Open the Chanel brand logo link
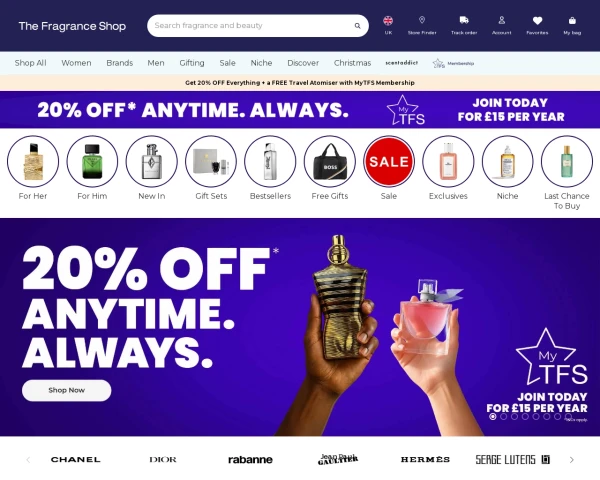 [75, 459]
